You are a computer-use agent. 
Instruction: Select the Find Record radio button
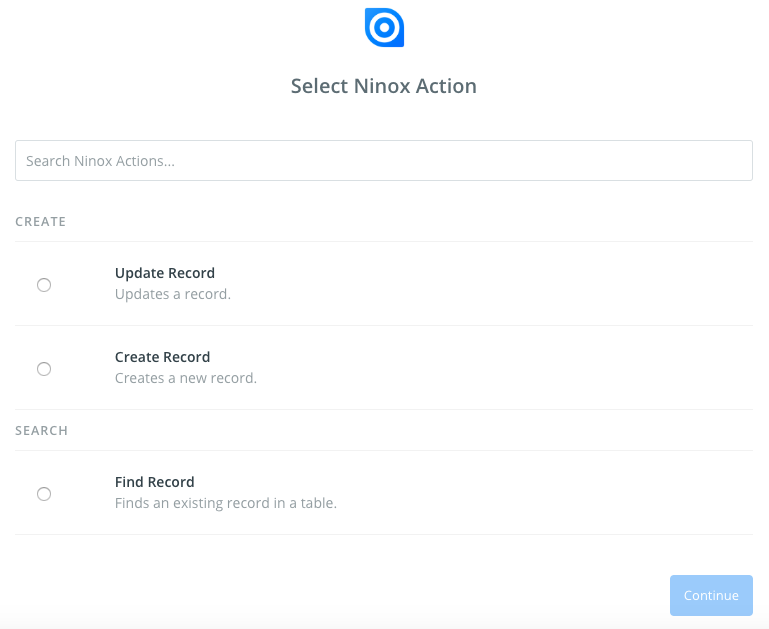[44, 494]
